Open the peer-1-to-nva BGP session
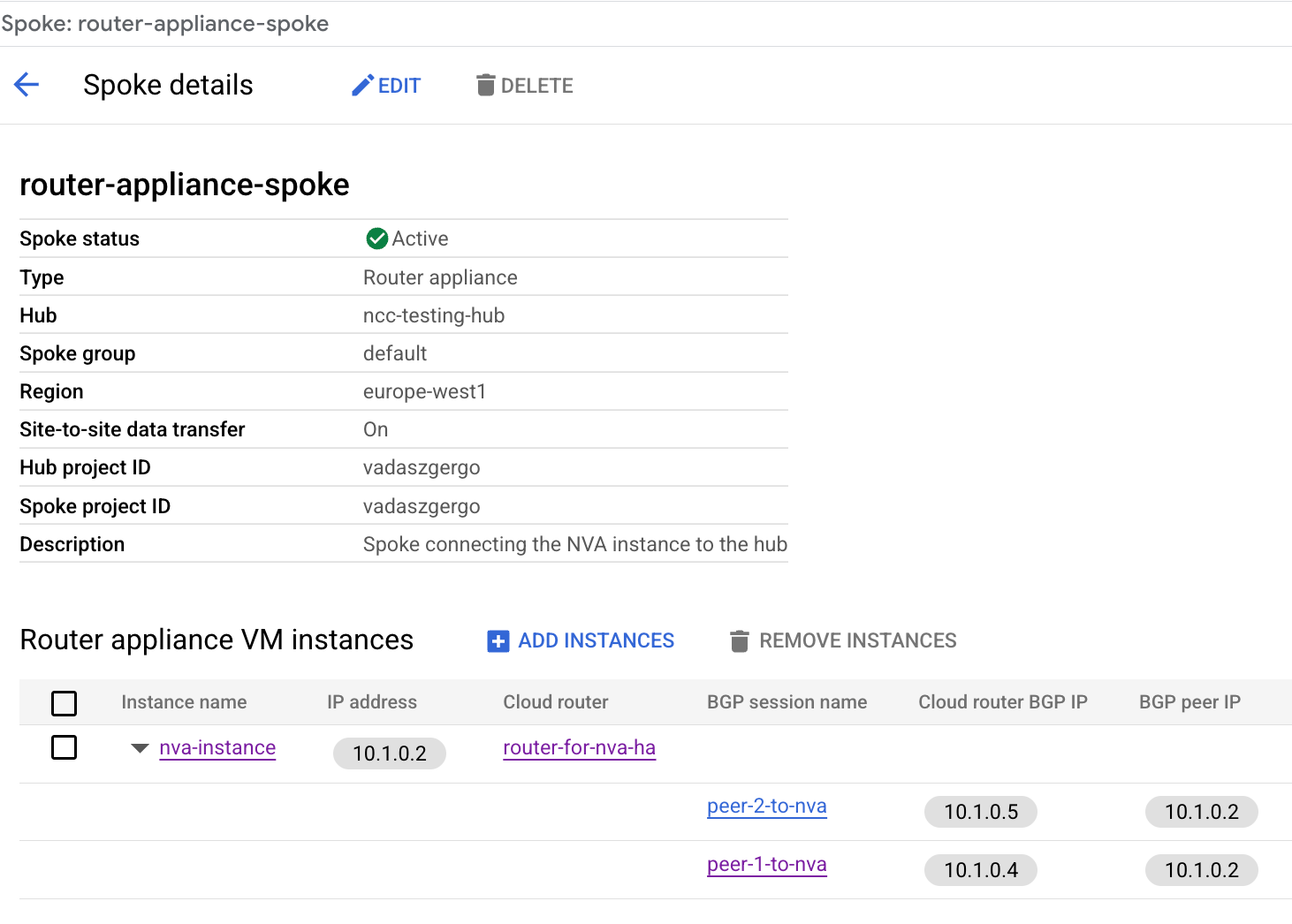This screenshot has width=1292, height=924. pyautogui.click(x=766, y=864)
